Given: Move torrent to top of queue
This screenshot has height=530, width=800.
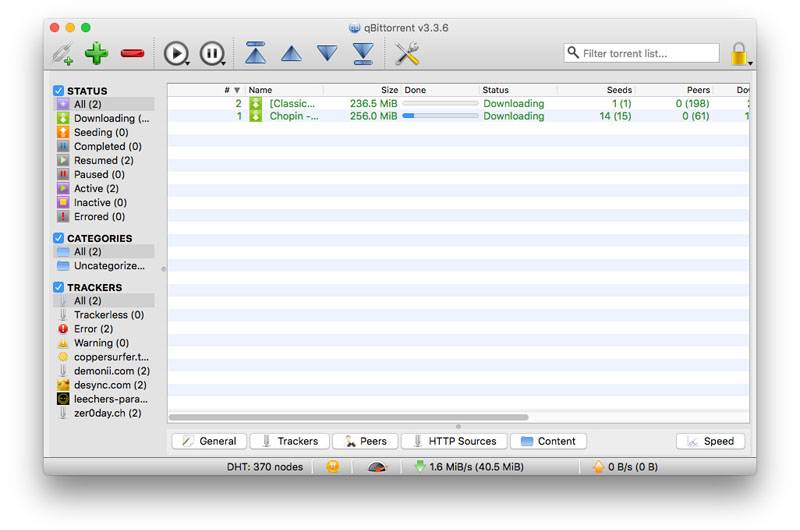Looking at the screenshot, I should point(256,53).
